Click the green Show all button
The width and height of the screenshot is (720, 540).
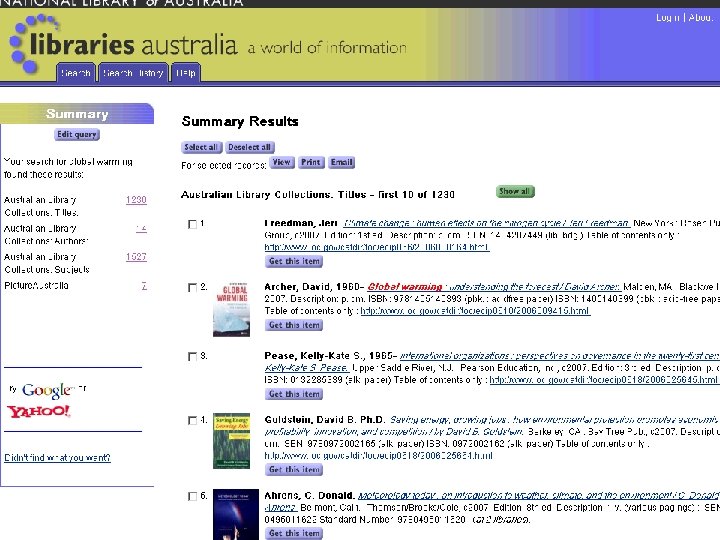(x=515, y=191)
